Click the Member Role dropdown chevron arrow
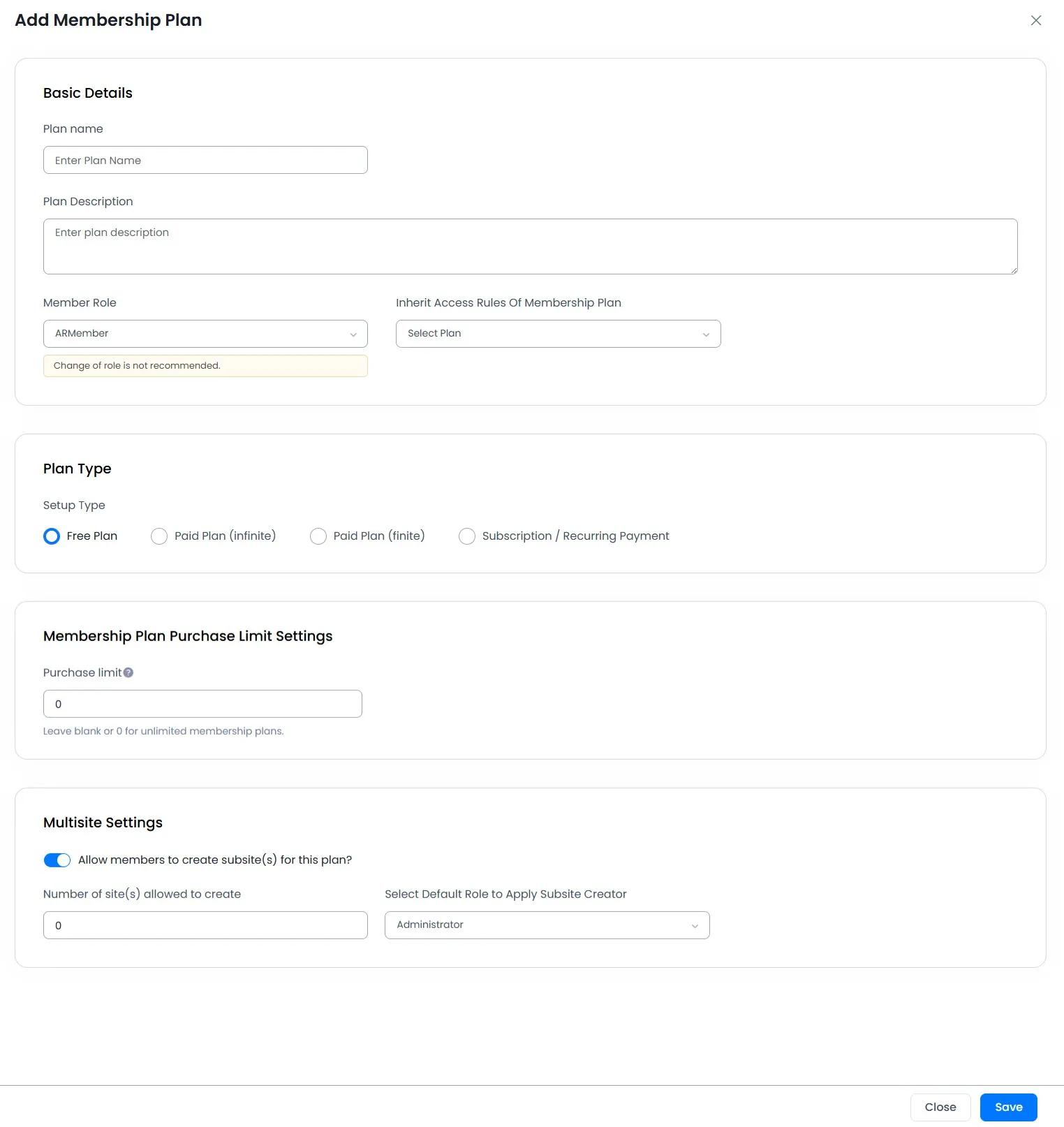The width and height of the screenshot is (1064, 1127). point(353,334)
